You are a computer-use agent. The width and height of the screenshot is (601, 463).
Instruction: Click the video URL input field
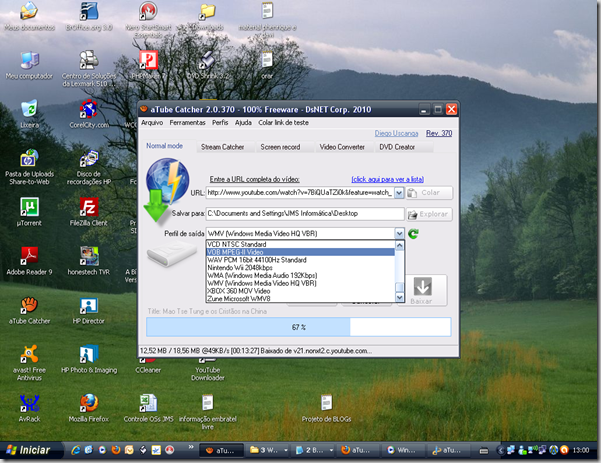pos(300,192)
